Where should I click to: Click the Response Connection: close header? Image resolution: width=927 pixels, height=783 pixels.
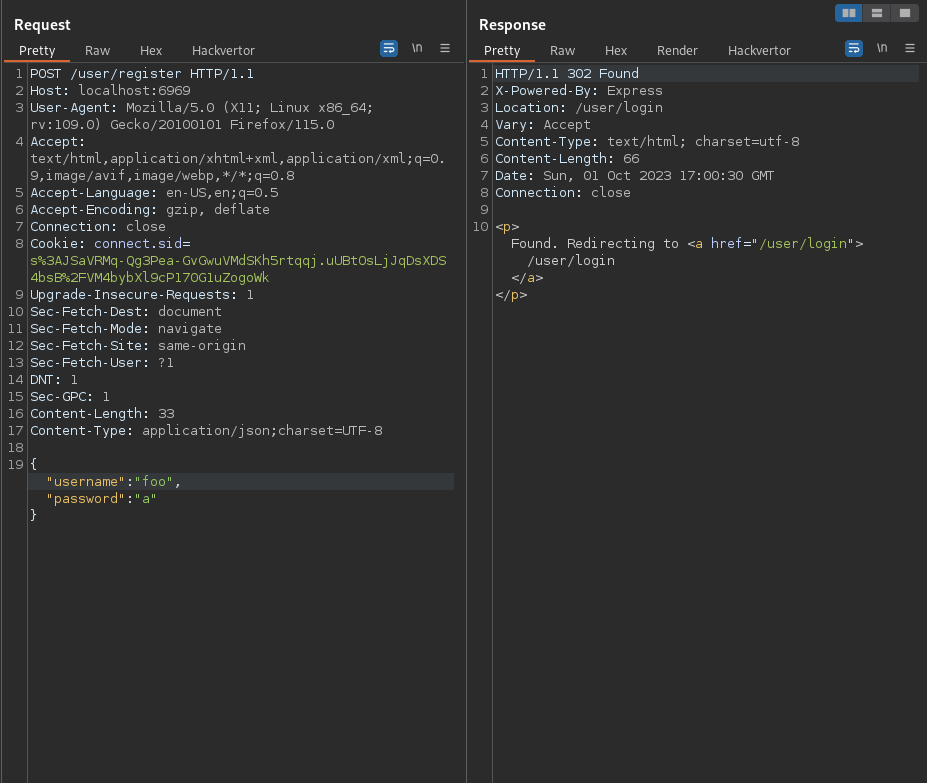(x=563, y=193)
